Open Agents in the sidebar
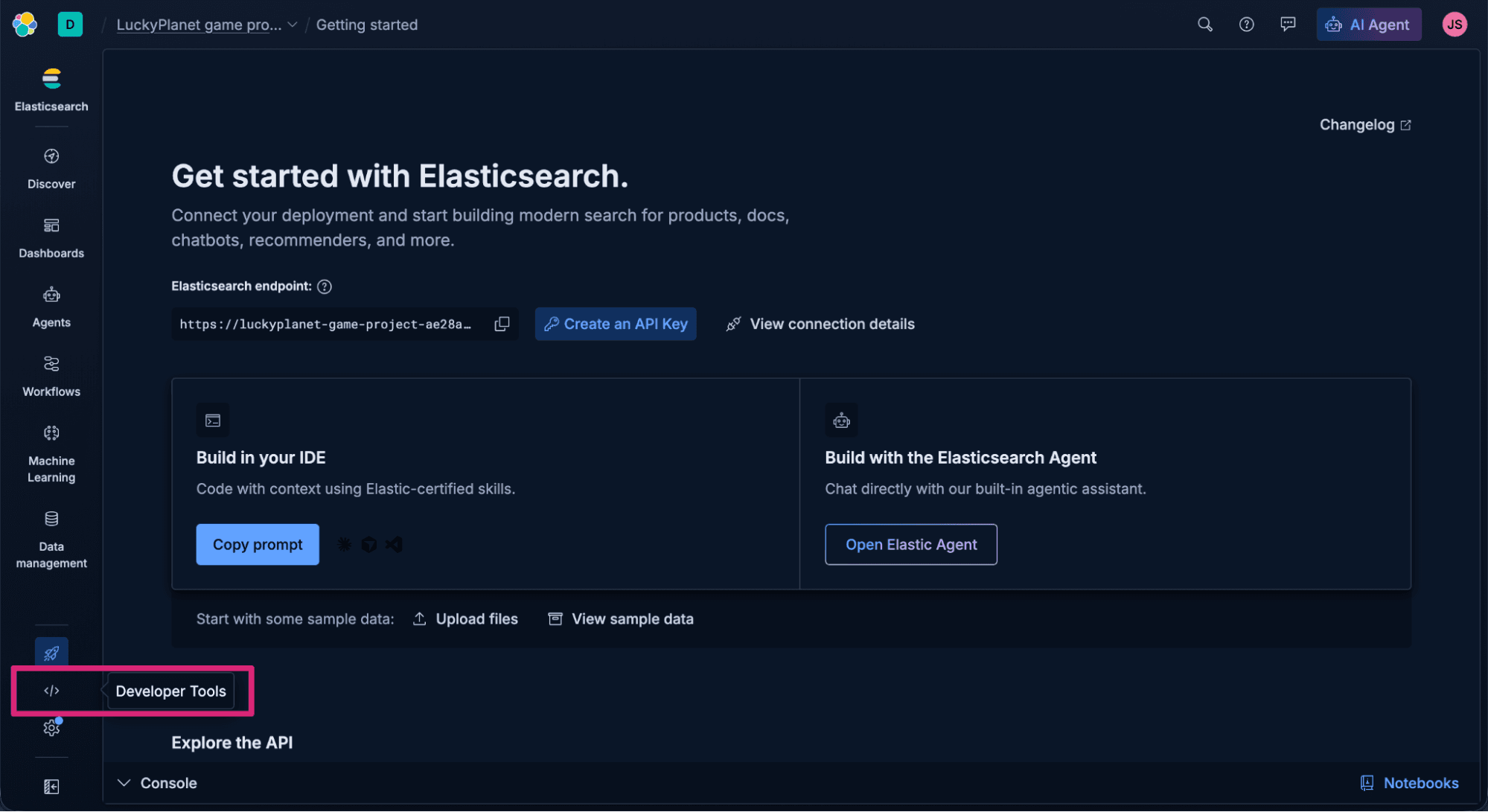The image size is (1488, 812). click(x=51, y=307)
